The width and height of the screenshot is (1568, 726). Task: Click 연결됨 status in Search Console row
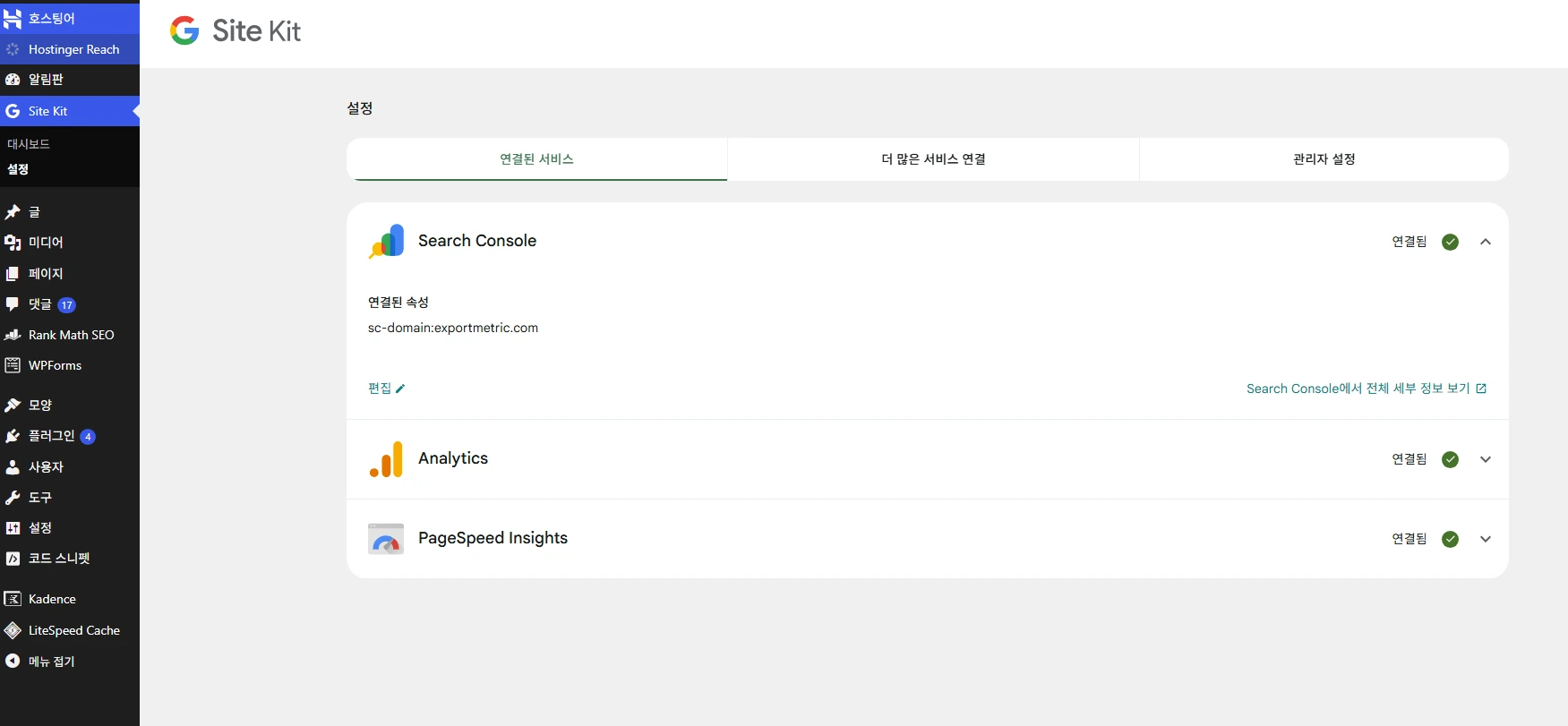click(x=1409, y=242)
